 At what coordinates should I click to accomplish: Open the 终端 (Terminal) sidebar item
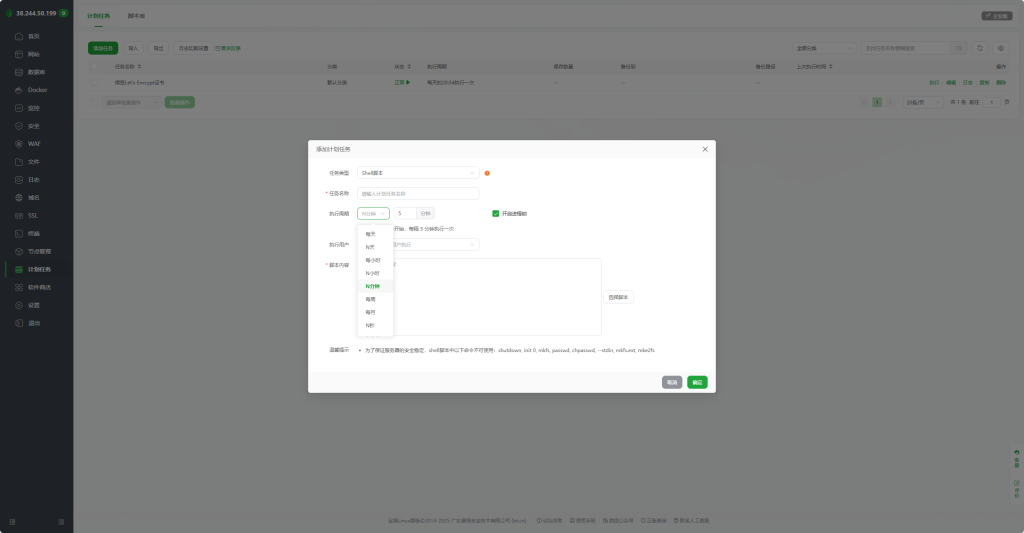(x=34, y=234)
